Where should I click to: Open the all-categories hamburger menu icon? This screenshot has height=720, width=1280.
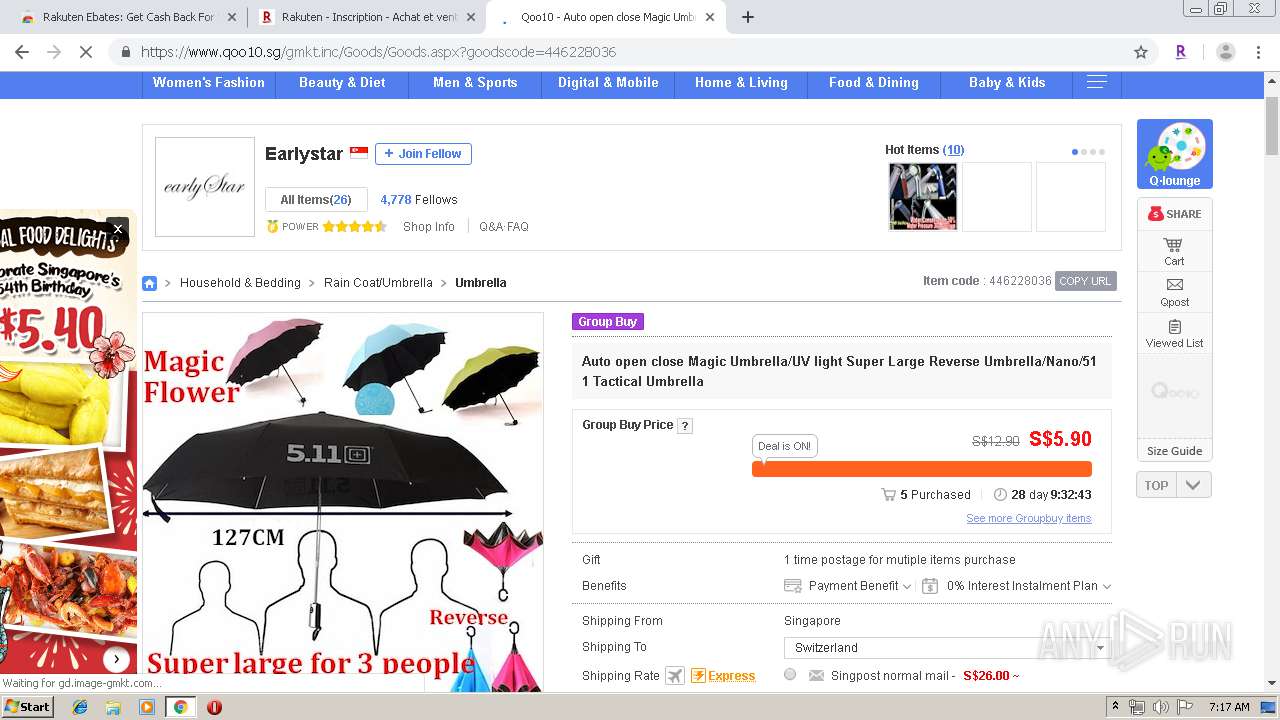tap(1096, 82)
